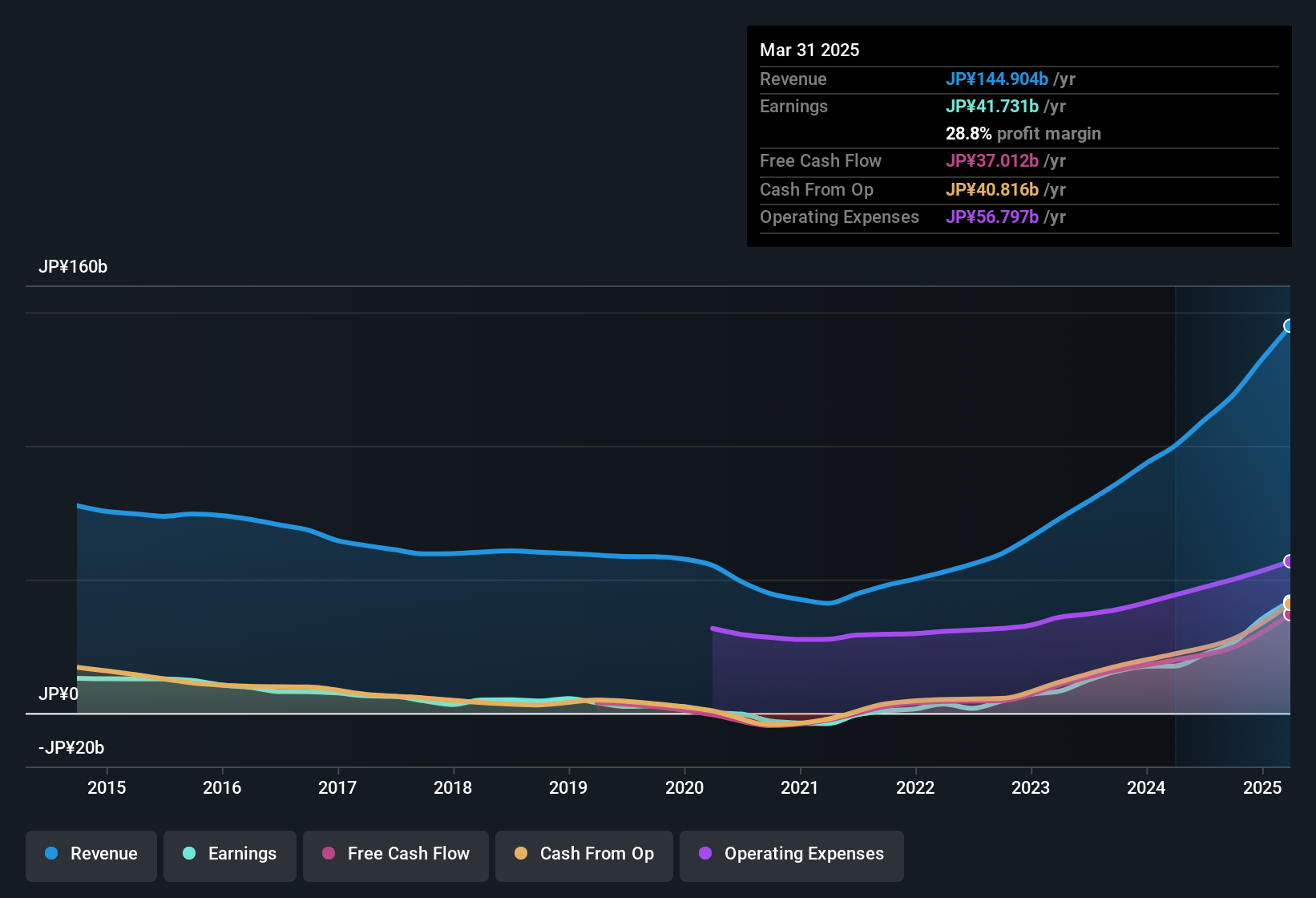Click the 2024 x-axis year label
Screen dimensions: 1316x898
pos(1146,787)
